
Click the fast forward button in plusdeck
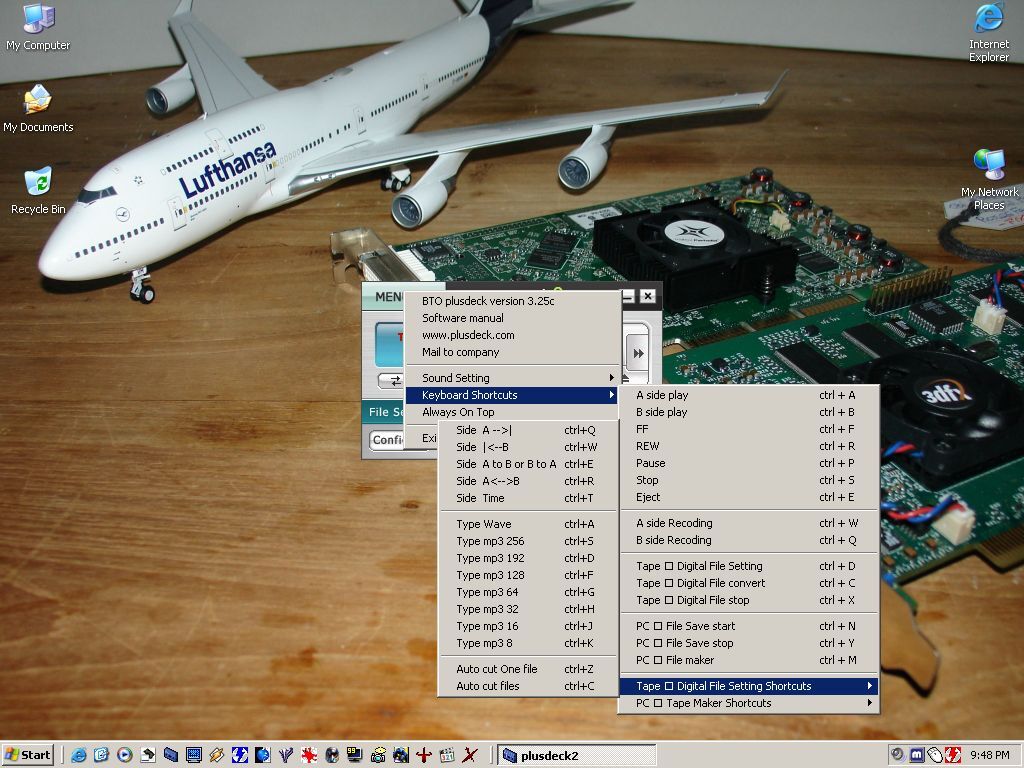click(638, 353)
